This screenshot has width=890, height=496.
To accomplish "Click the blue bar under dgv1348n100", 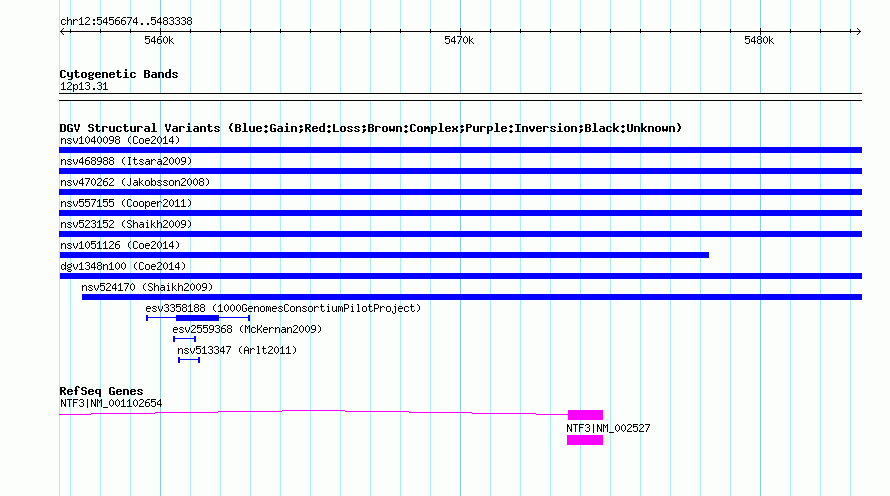I will [460, 276].
